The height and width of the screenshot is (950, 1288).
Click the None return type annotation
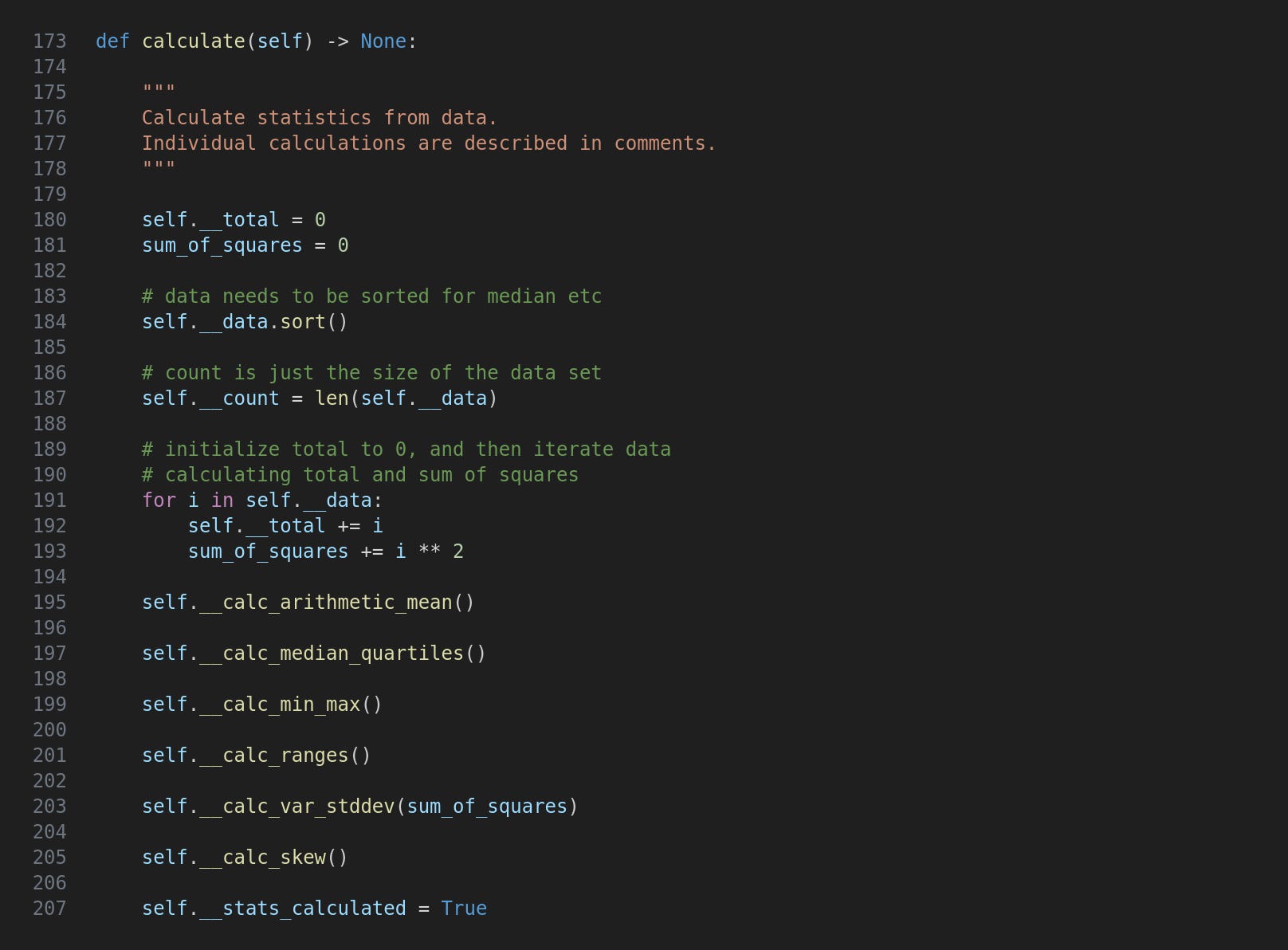coord(383,41)
